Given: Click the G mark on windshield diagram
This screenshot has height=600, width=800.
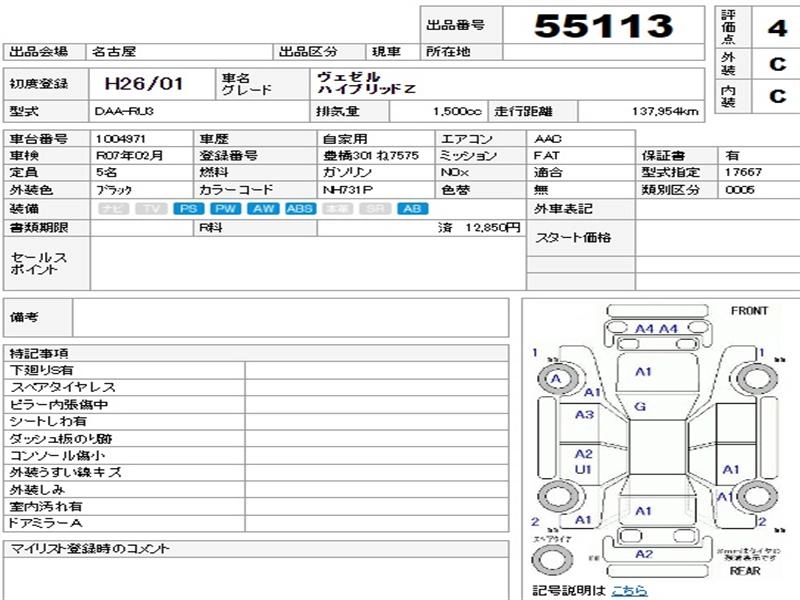Looking at the screenshot, I should [x=640, y=407].
